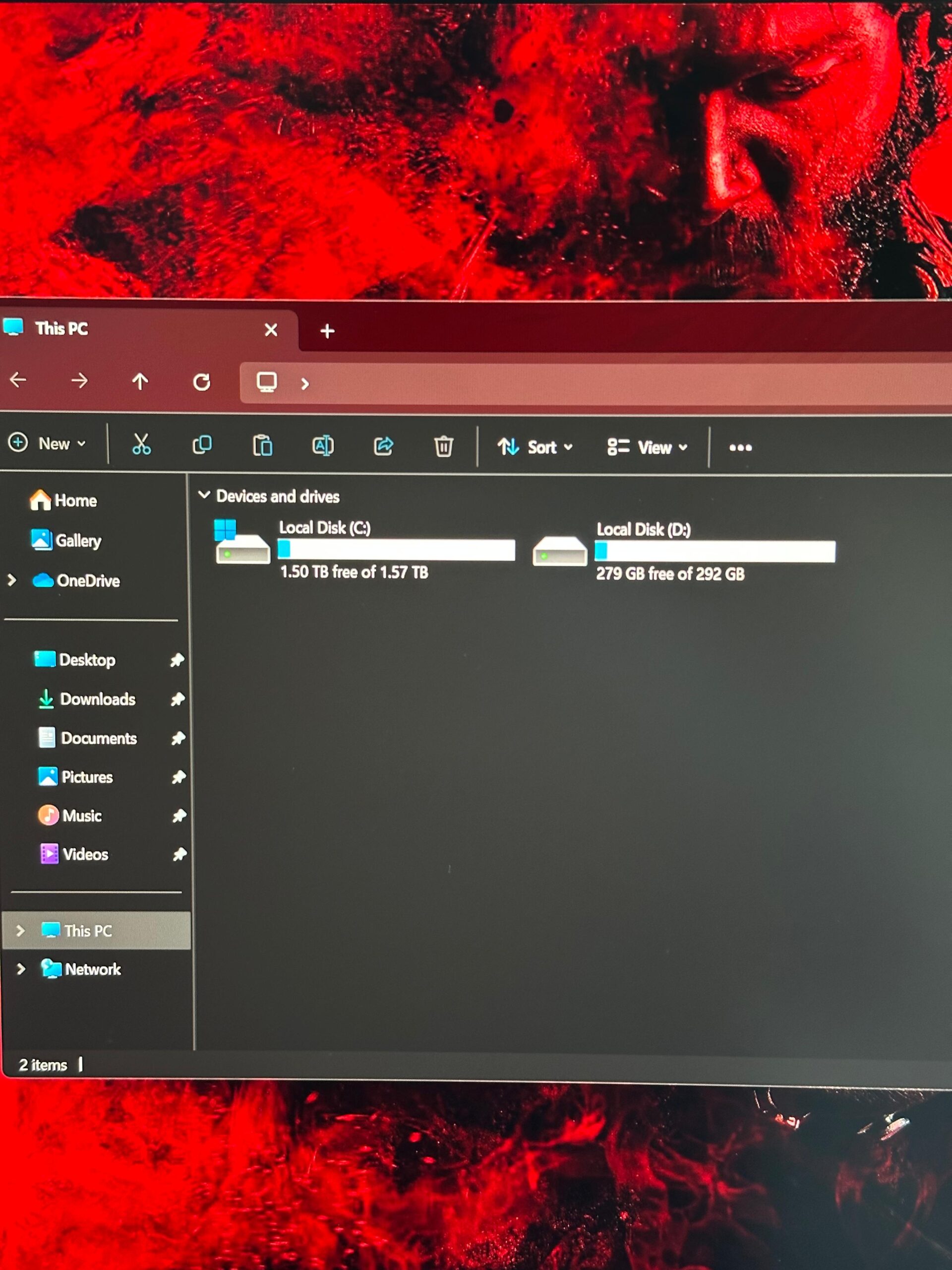Open the View dropdown menu

[x=647, y=448]
